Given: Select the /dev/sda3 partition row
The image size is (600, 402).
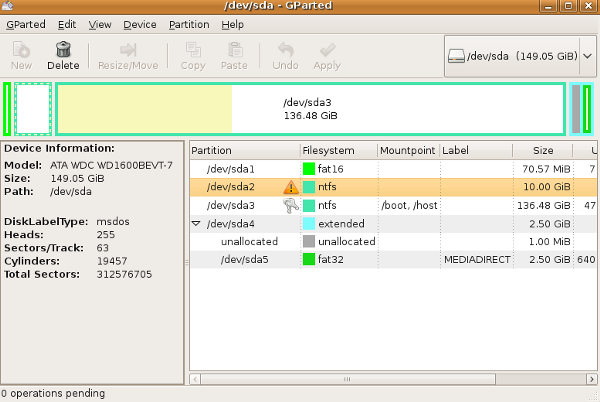Looking at the screenshot, I should click(393, 205).
